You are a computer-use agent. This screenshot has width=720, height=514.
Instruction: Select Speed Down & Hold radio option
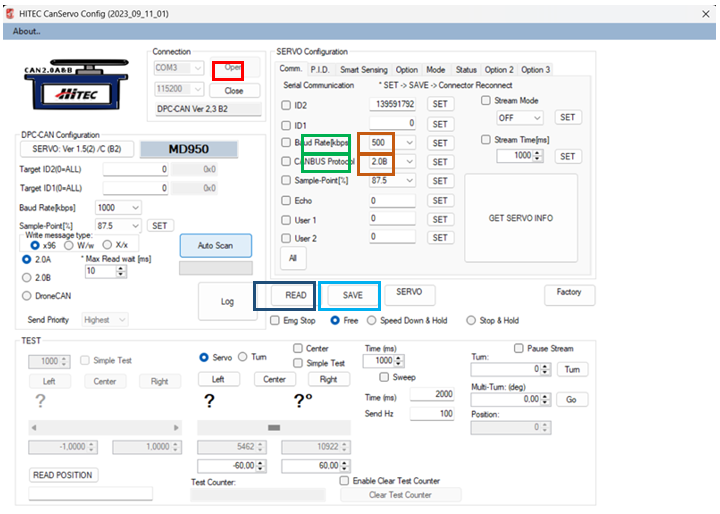pyautogui.click(x=372, y=321)
